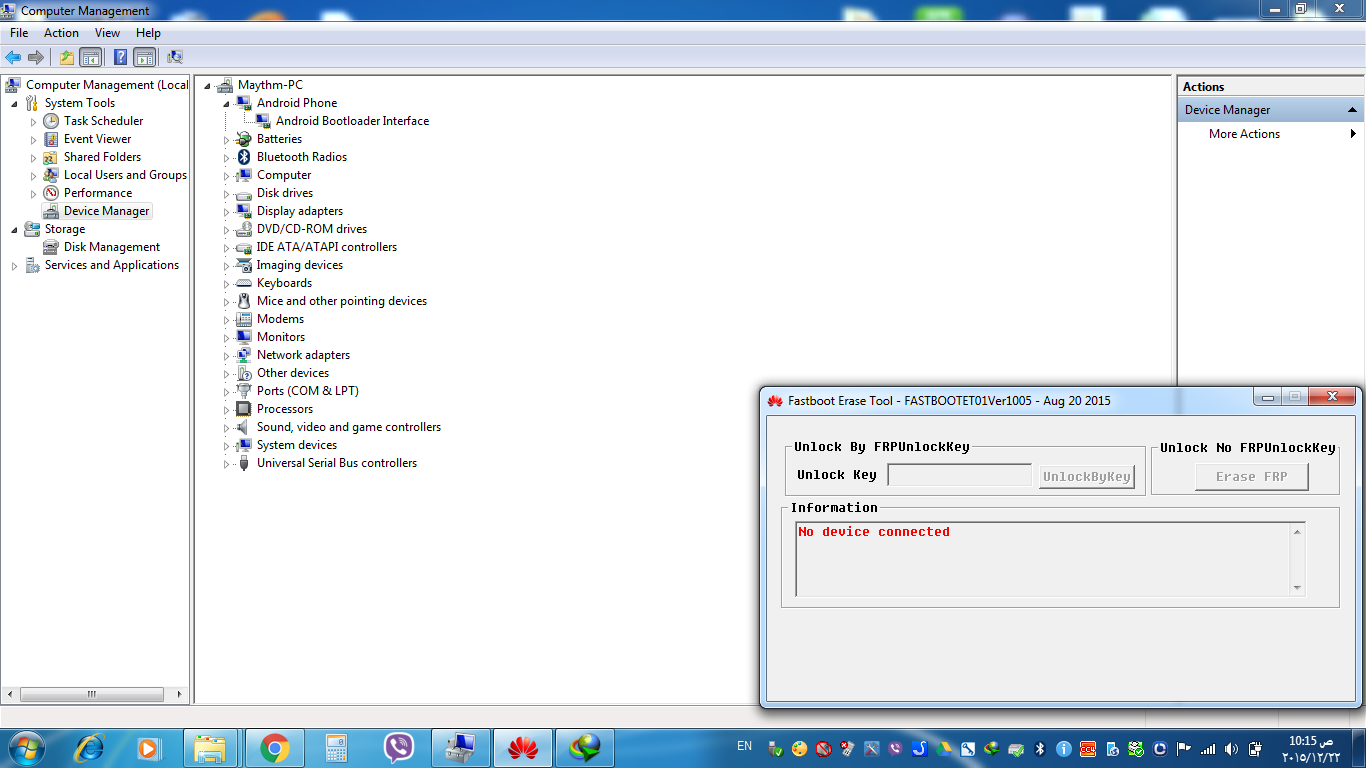Click the EN language indicator on taskbar
The image size is (1366, 768).
click(744, 746)
